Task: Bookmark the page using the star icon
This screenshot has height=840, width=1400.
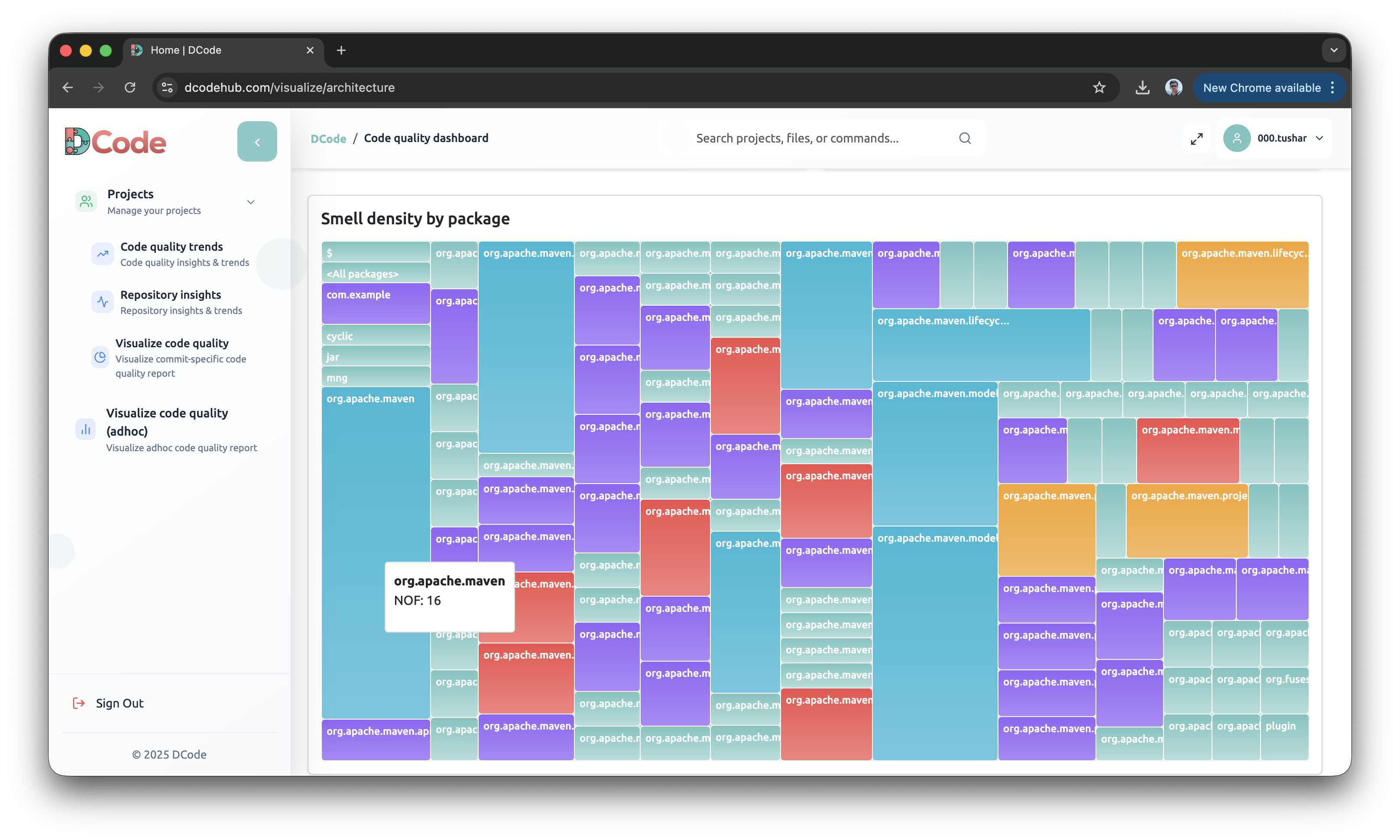Action: (x=1099, y=87)
